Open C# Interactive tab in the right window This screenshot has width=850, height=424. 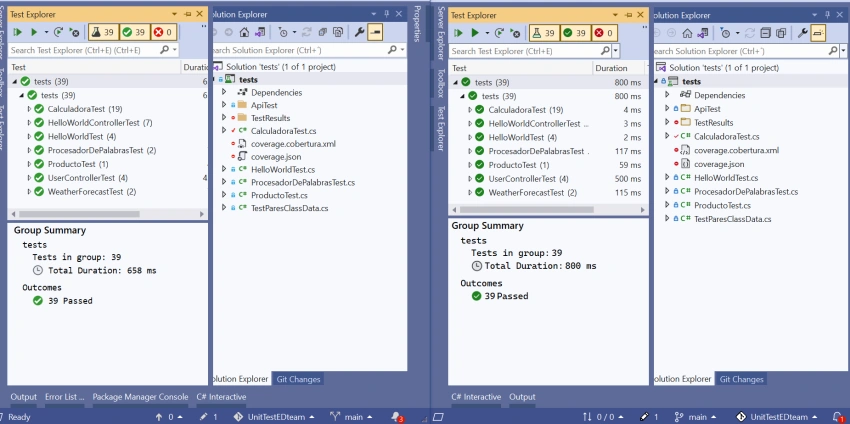coord(476,397)
